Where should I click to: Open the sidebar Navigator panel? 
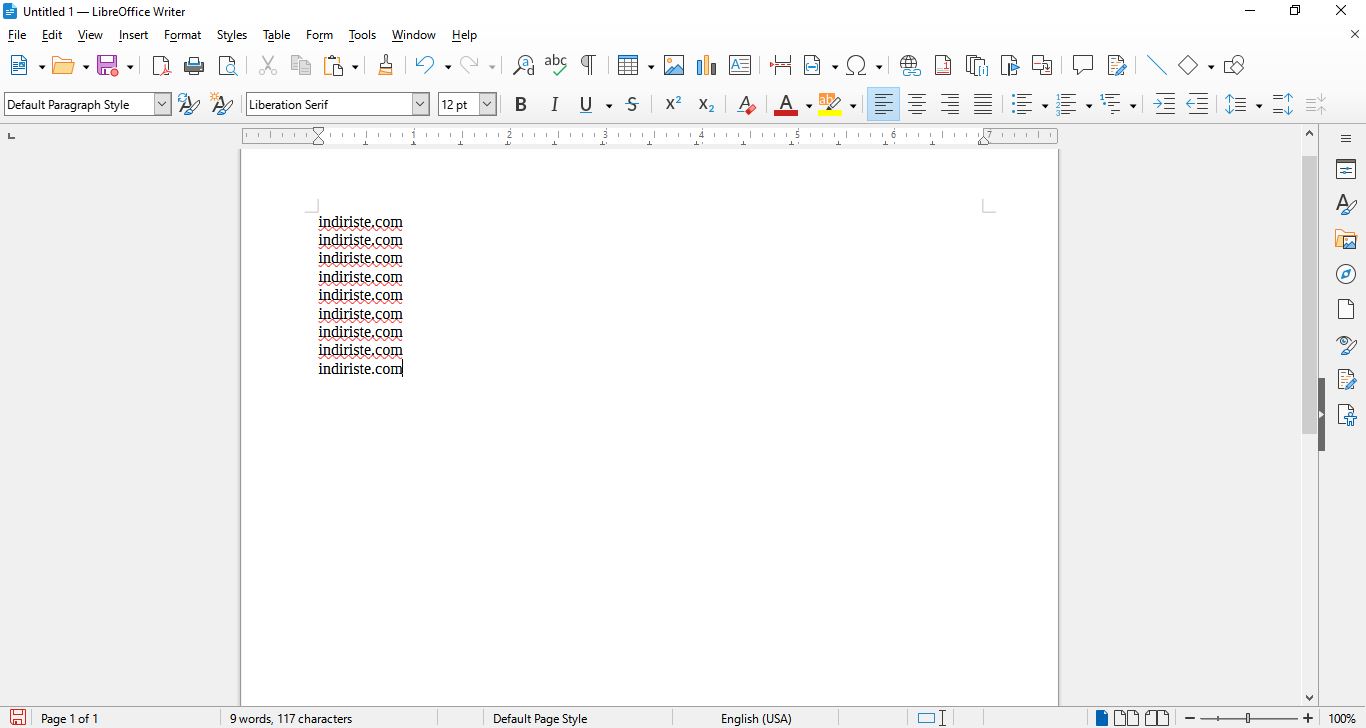1346,274
